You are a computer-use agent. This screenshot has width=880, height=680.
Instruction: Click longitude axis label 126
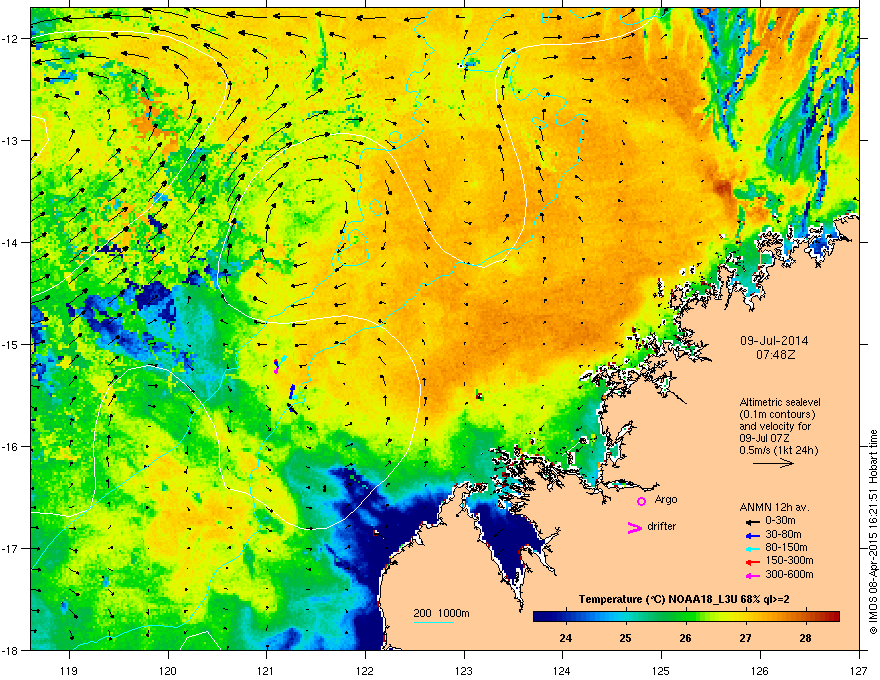click(x=760, y=670)
